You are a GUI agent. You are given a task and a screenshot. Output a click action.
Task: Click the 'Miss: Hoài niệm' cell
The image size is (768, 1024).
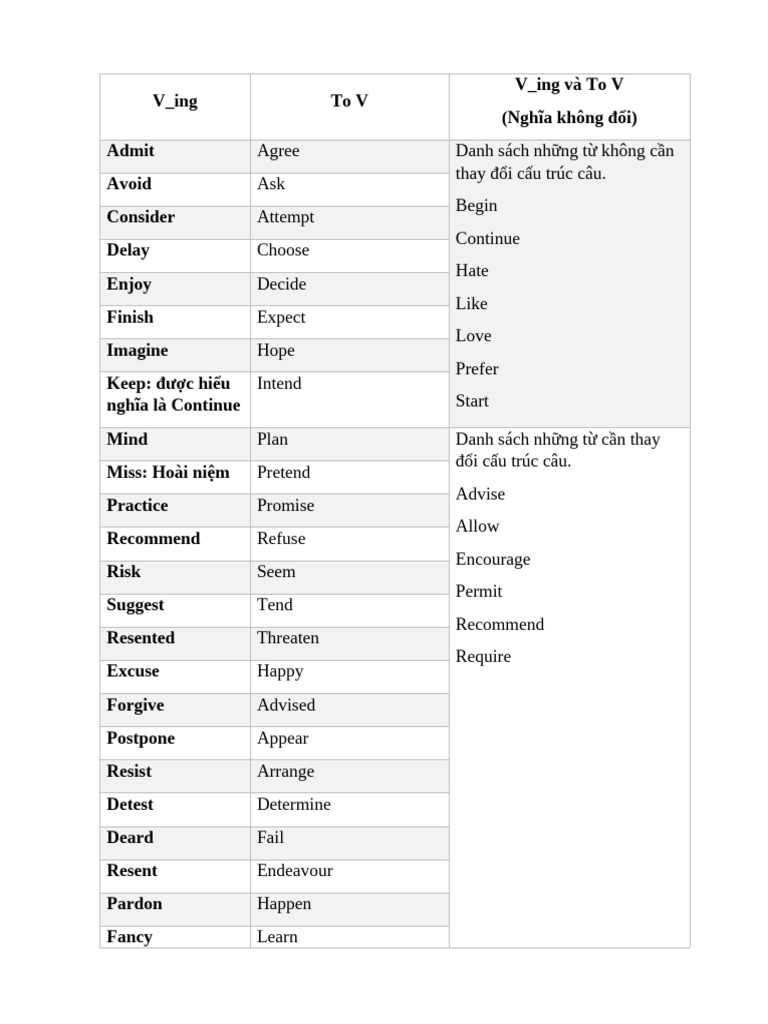(175, 477)
